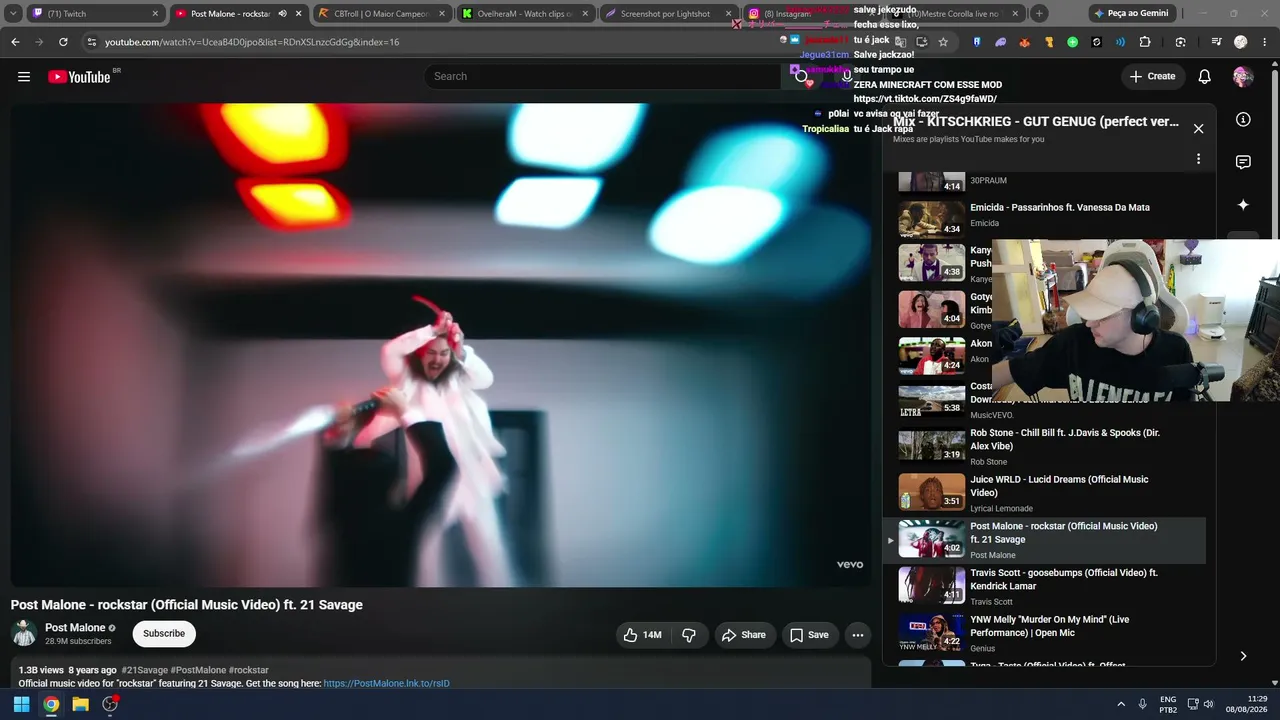Play Juice WRLD - Lucid Dreams from playlist
Image resolution: width=1280 pixels, height=720 pixels.
coord(1044,493)
